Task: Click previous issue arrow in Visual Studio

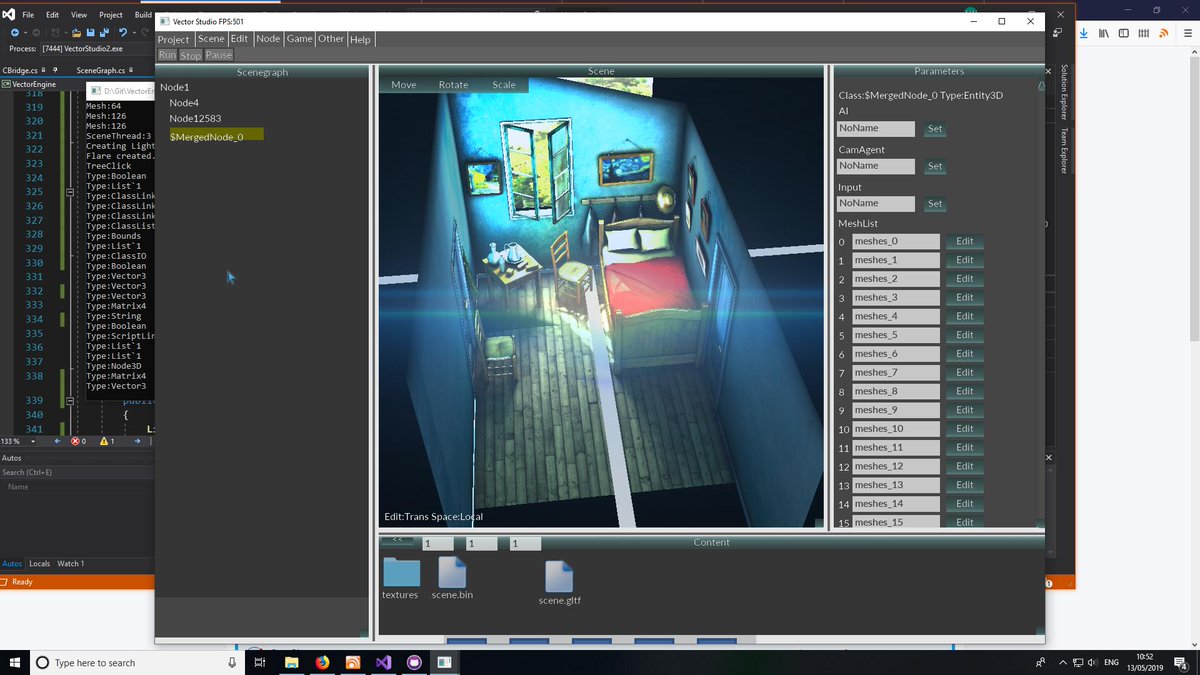Action: coord(57,441)
